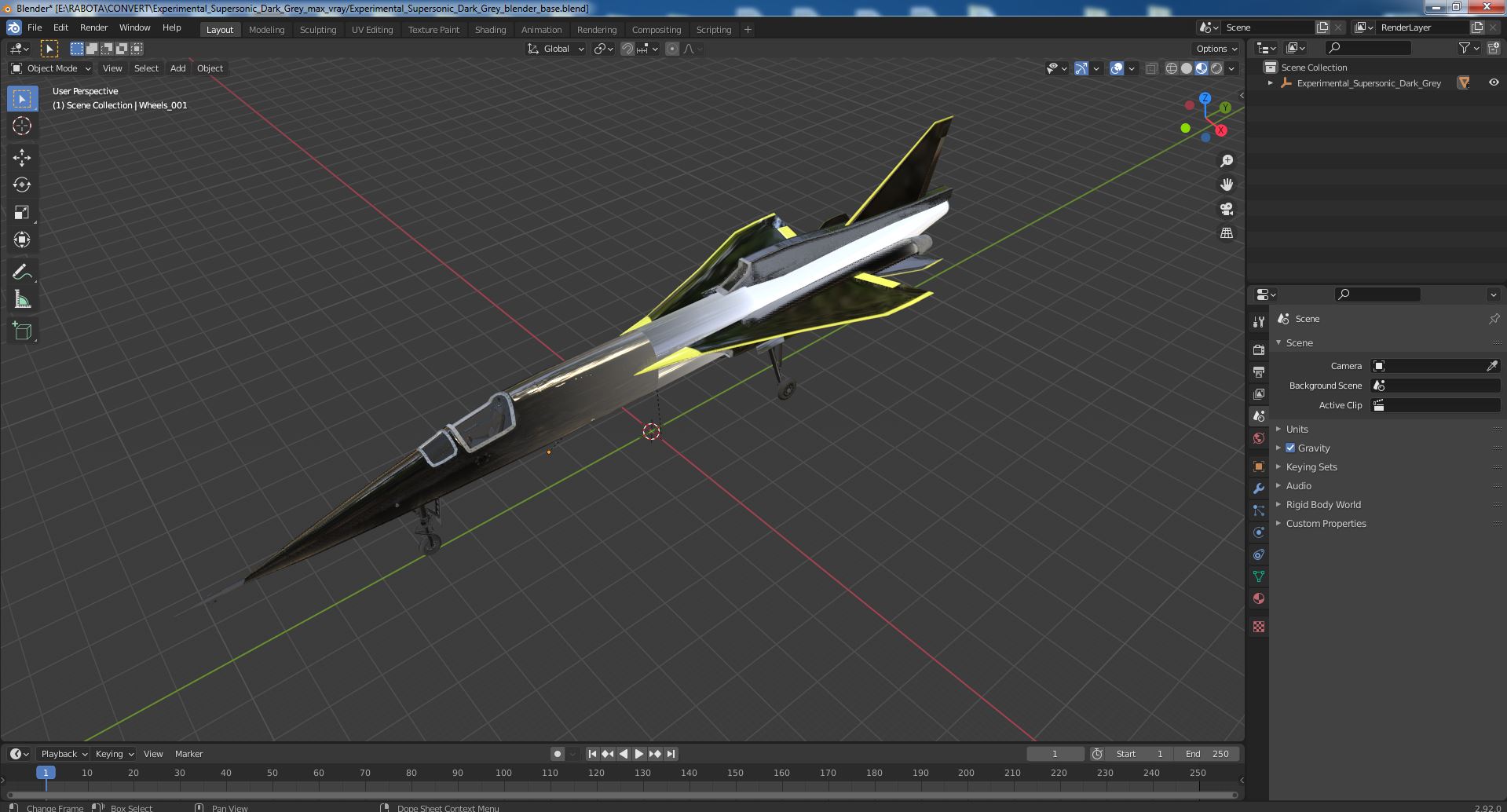Viewport: 1507px width, 812px height.
Task: Open the Material properties tab
Action: pos(1259,598)
